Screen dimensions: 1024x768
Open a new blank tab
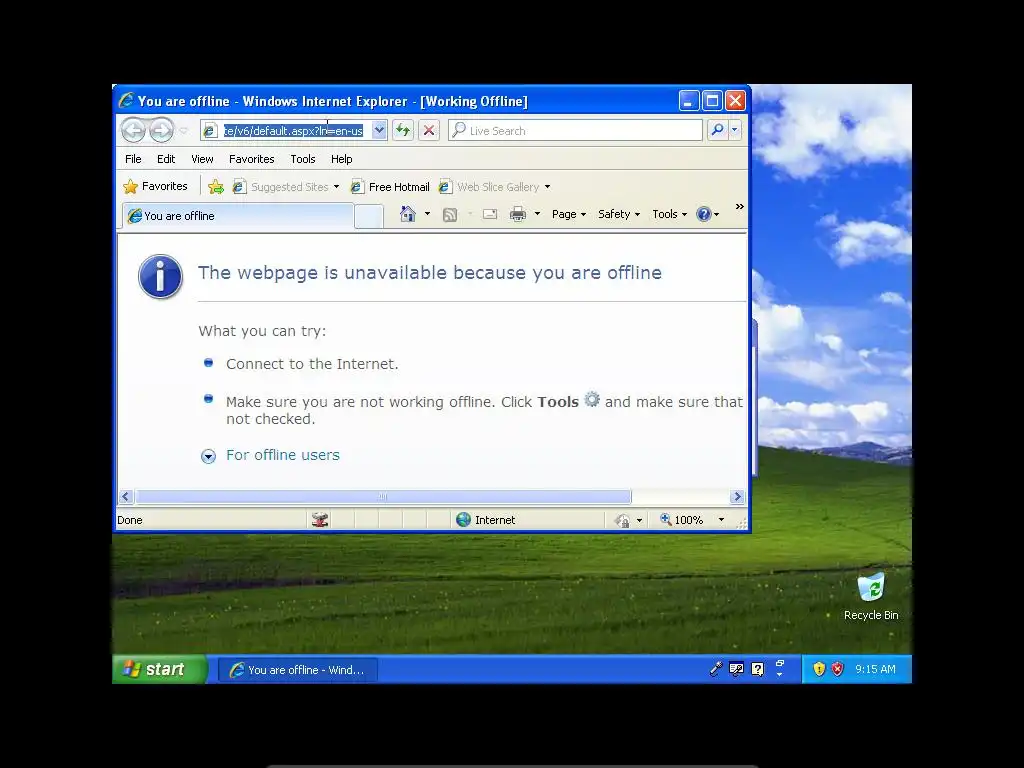(x=369, y=216)
